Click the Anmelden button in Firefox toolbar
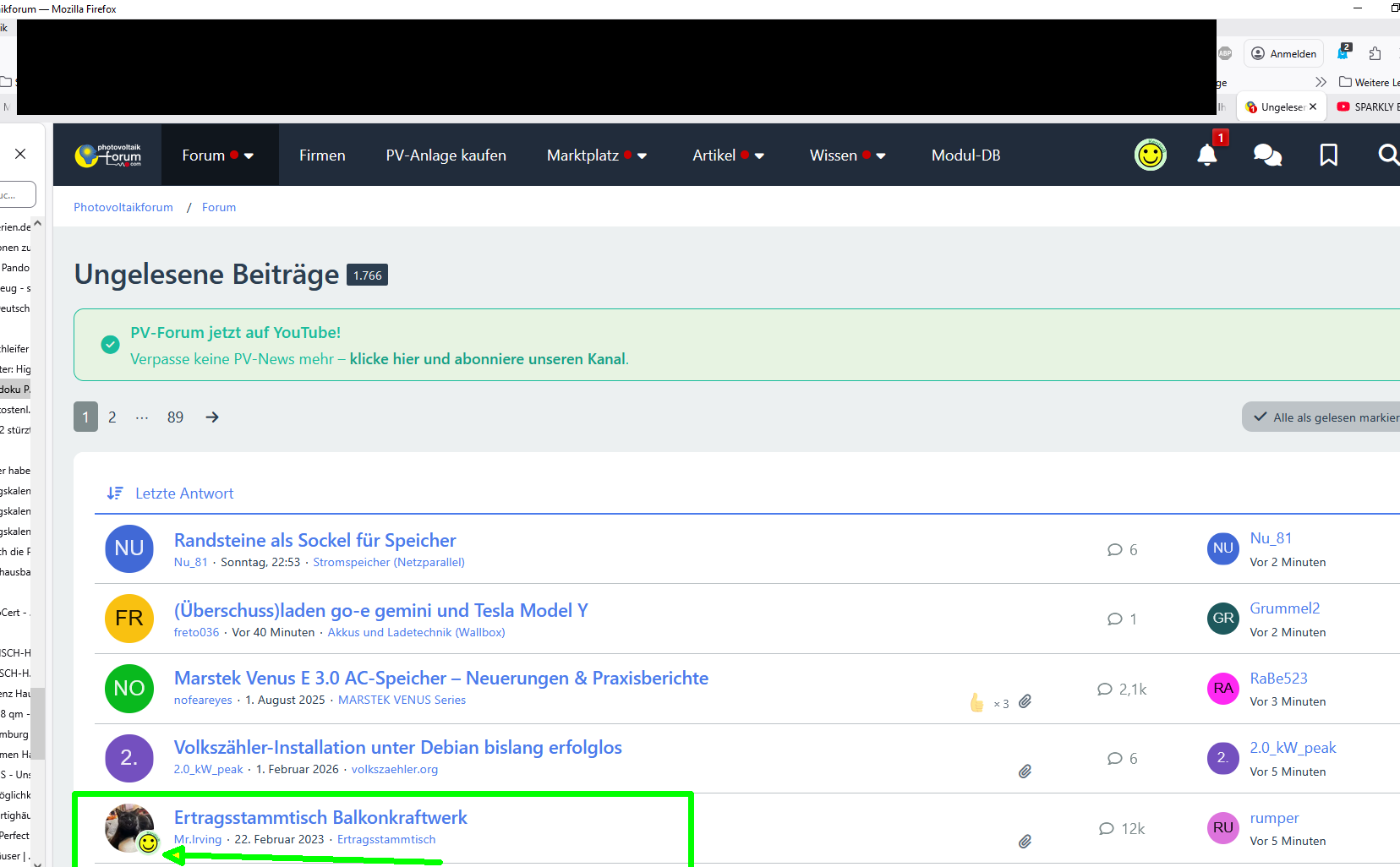 [1283, 54]
